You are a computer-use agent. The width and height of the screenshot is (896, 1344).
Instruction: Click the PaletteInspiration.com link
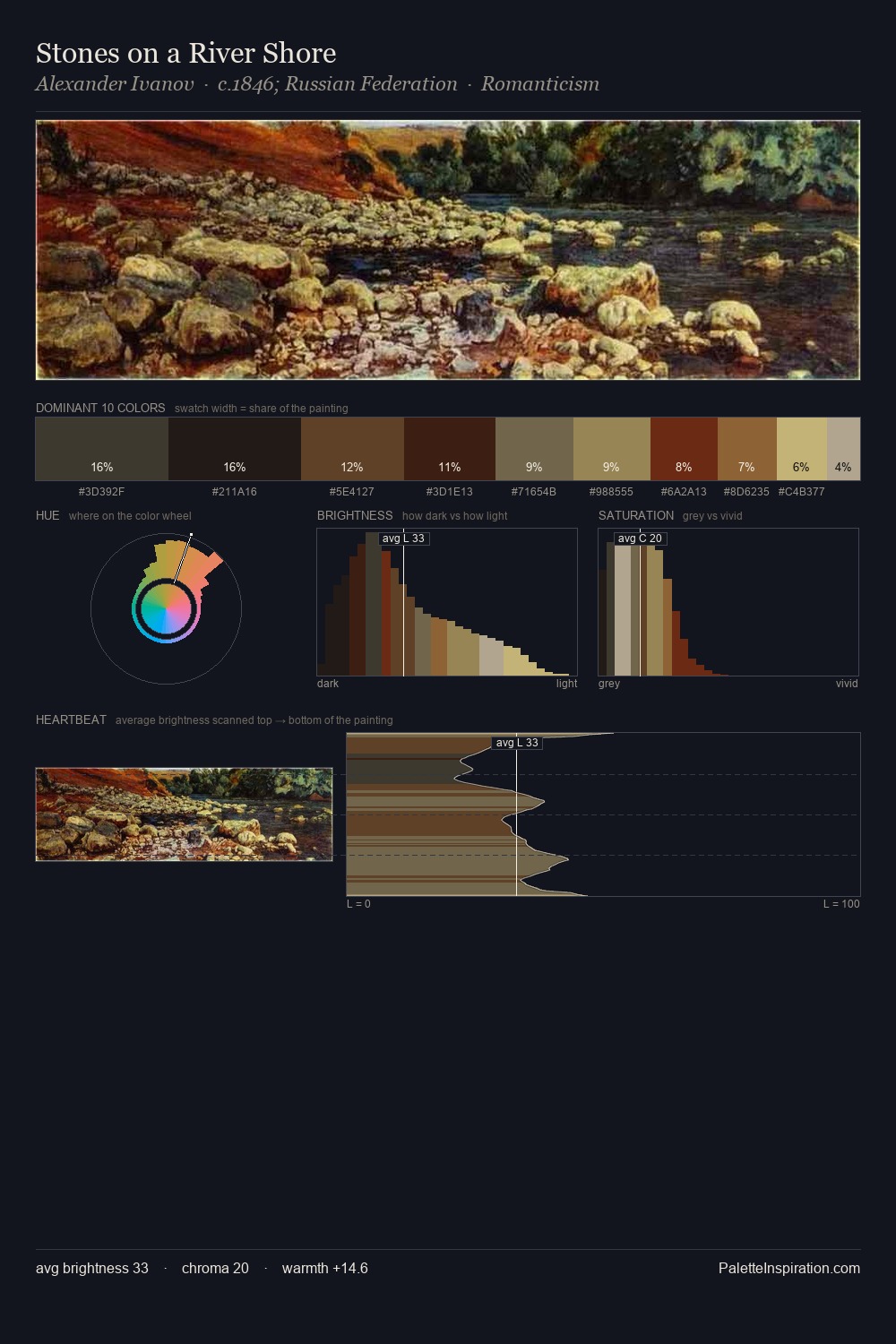point(789,1268)
